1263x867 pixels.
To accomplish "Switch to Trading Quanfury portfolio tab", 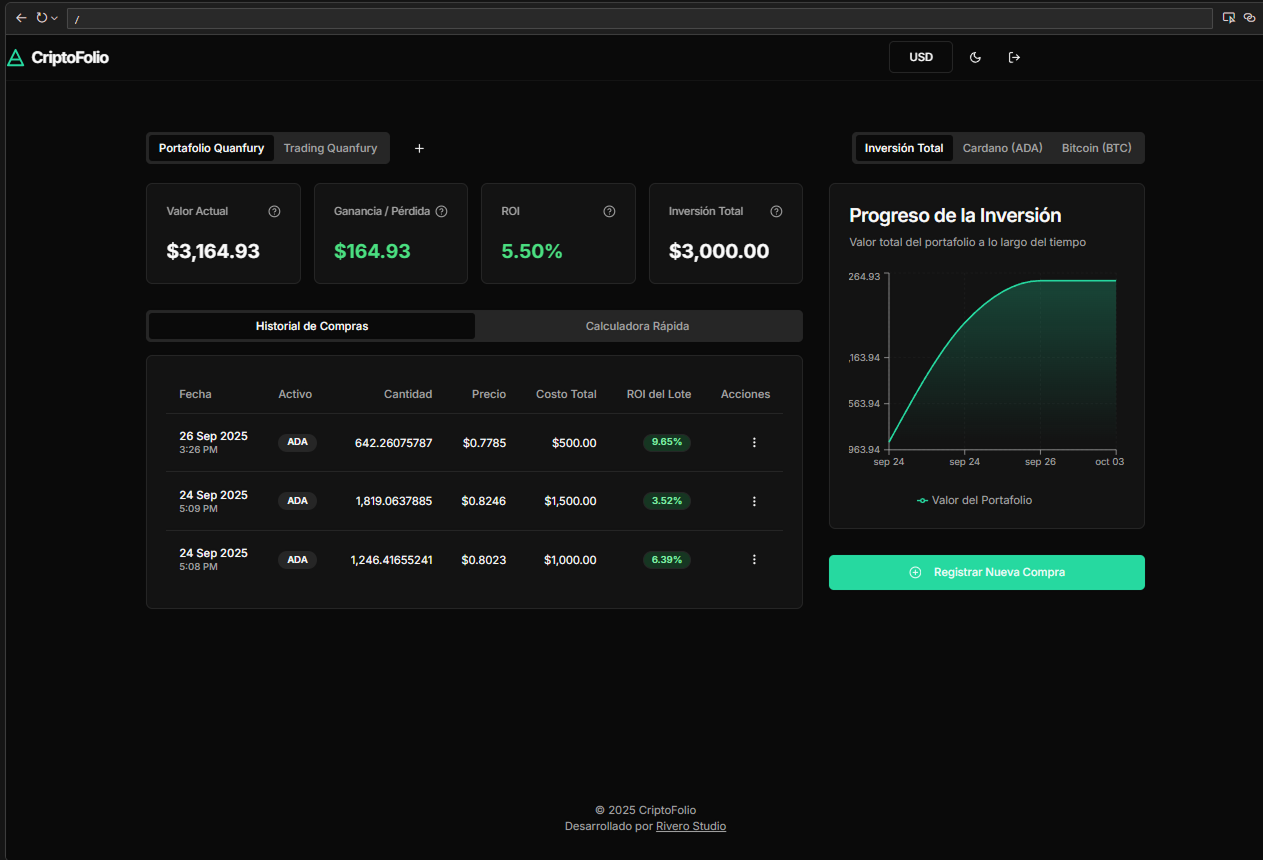I will coord(330,149).
